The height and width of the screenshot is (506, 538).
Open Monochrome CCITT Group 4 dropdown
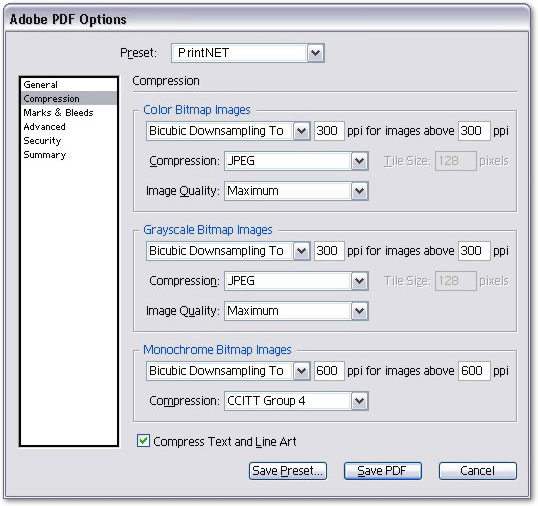click(x=296, y=401)
